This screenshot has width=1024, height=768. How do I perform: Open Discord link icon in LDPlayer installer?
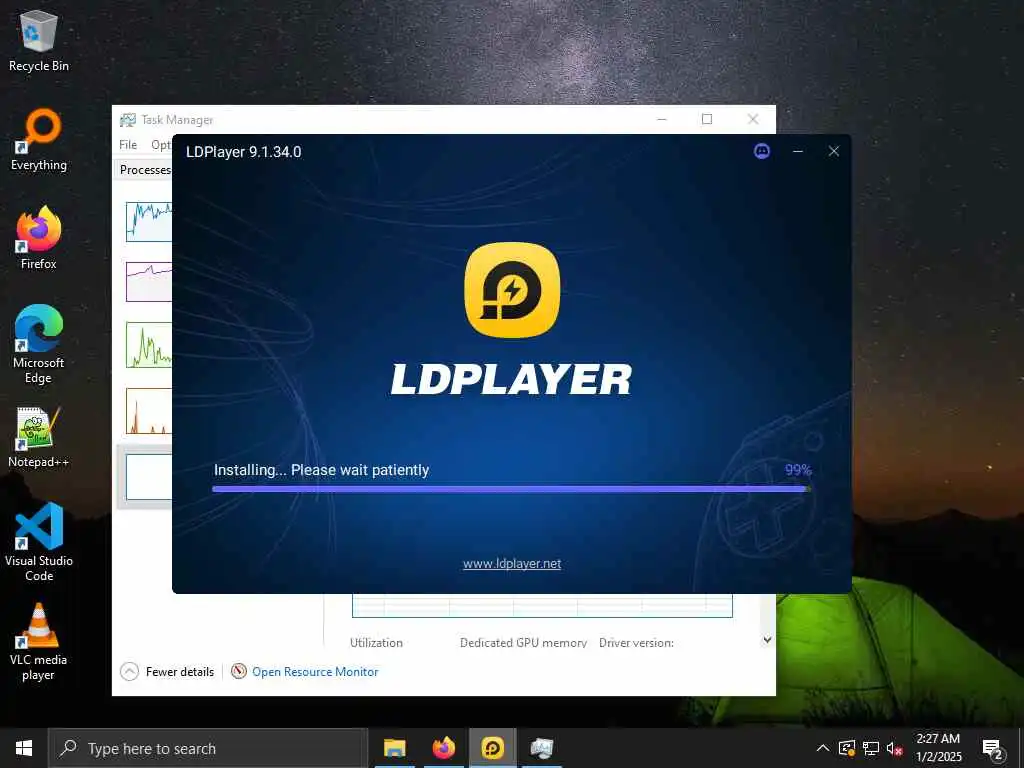pos(761,152)
